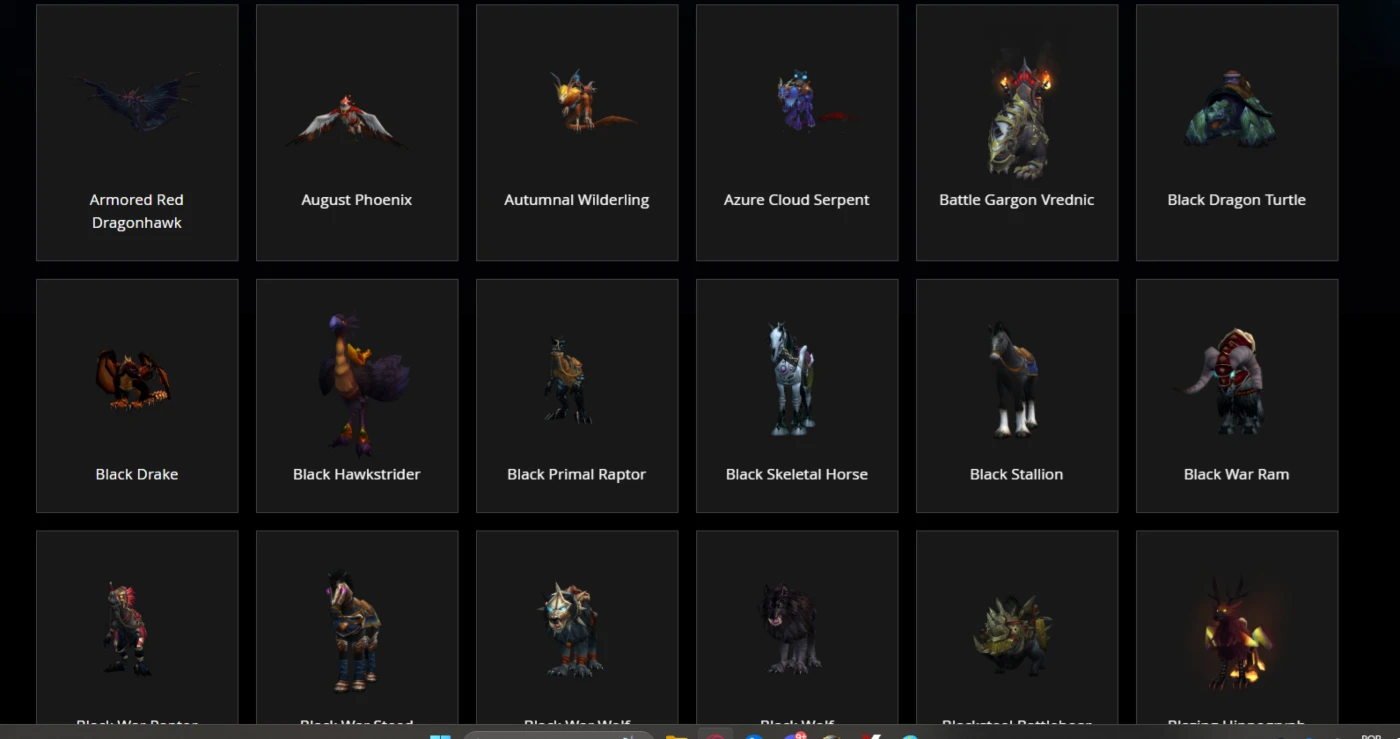Click the "Black War Ram" name label

[x=1237, y=474]
